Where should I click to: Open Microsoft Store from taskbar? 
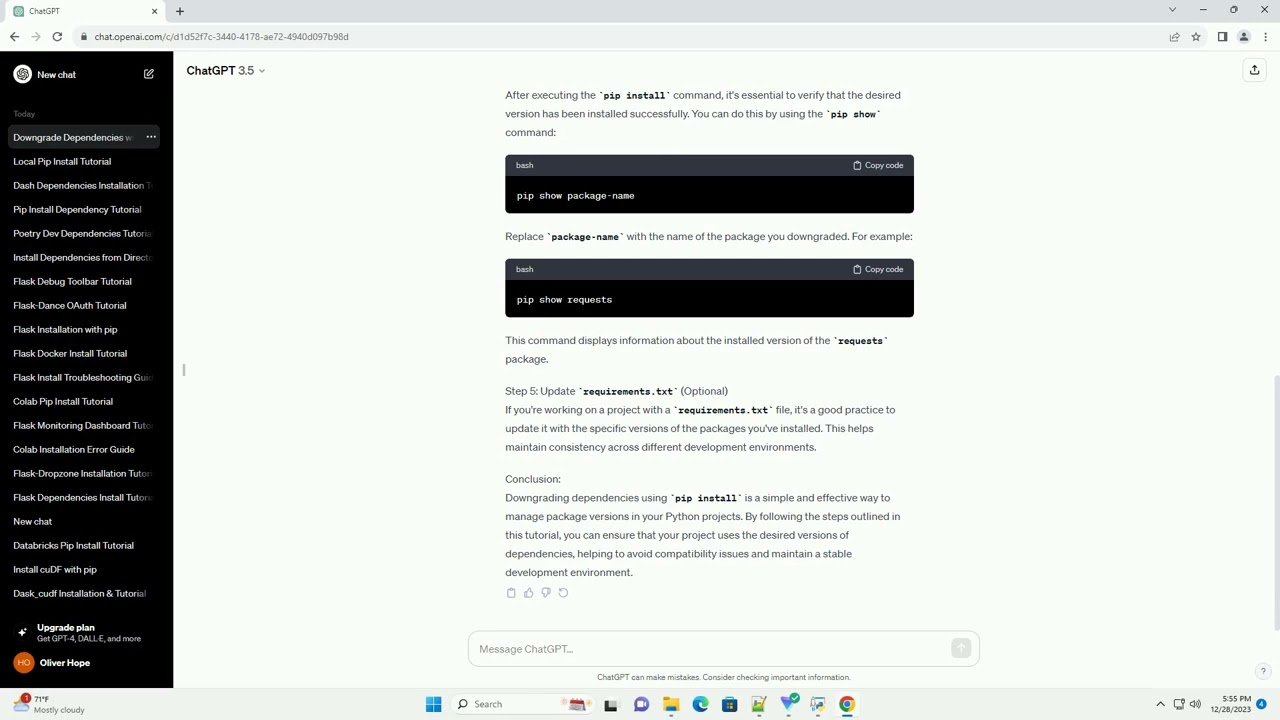[729, 704]
